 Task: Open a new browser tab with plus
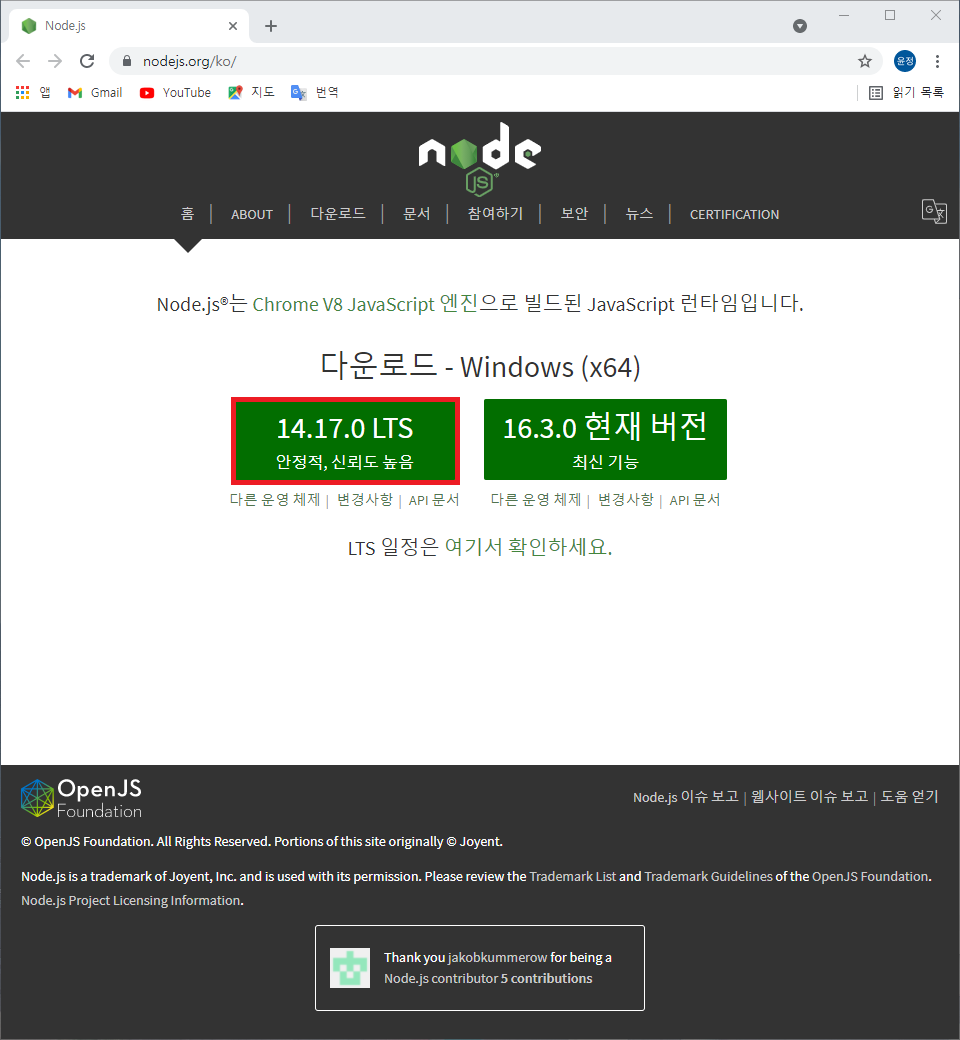271,26
